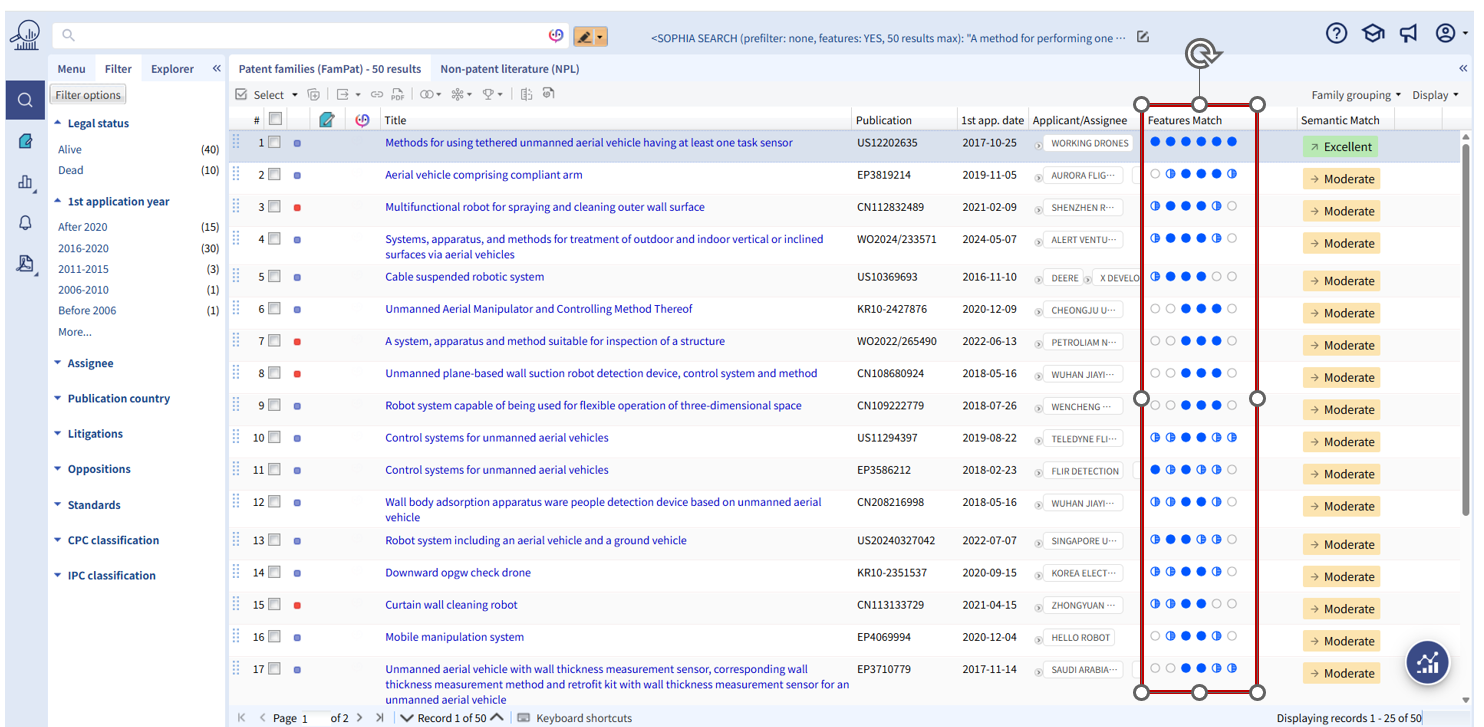Click the floating analytics chart button
Viewport: 1484px width, 727px height.
coord(1427,662)
